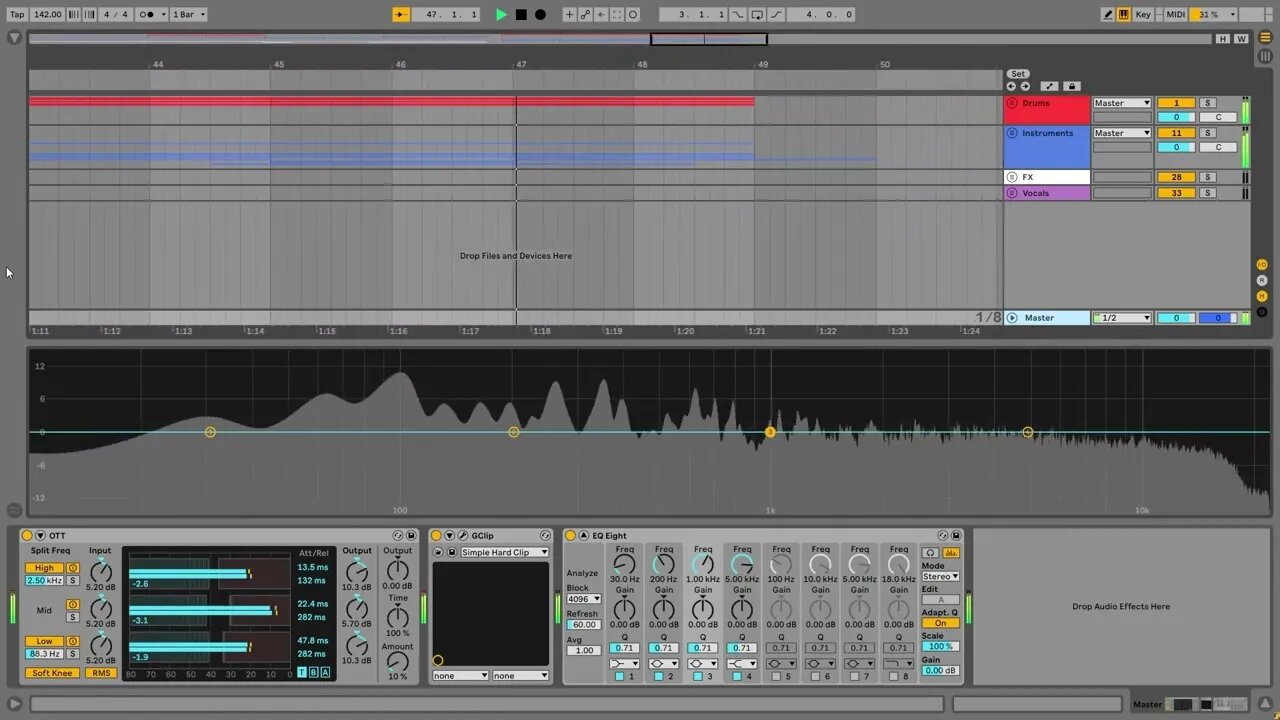Click the automation mode icon beside the lock

(x=1049, y=86)
